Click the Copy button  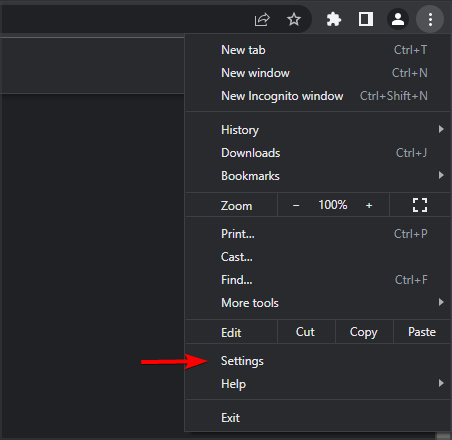pyautogui.click(x=364, y=332)
